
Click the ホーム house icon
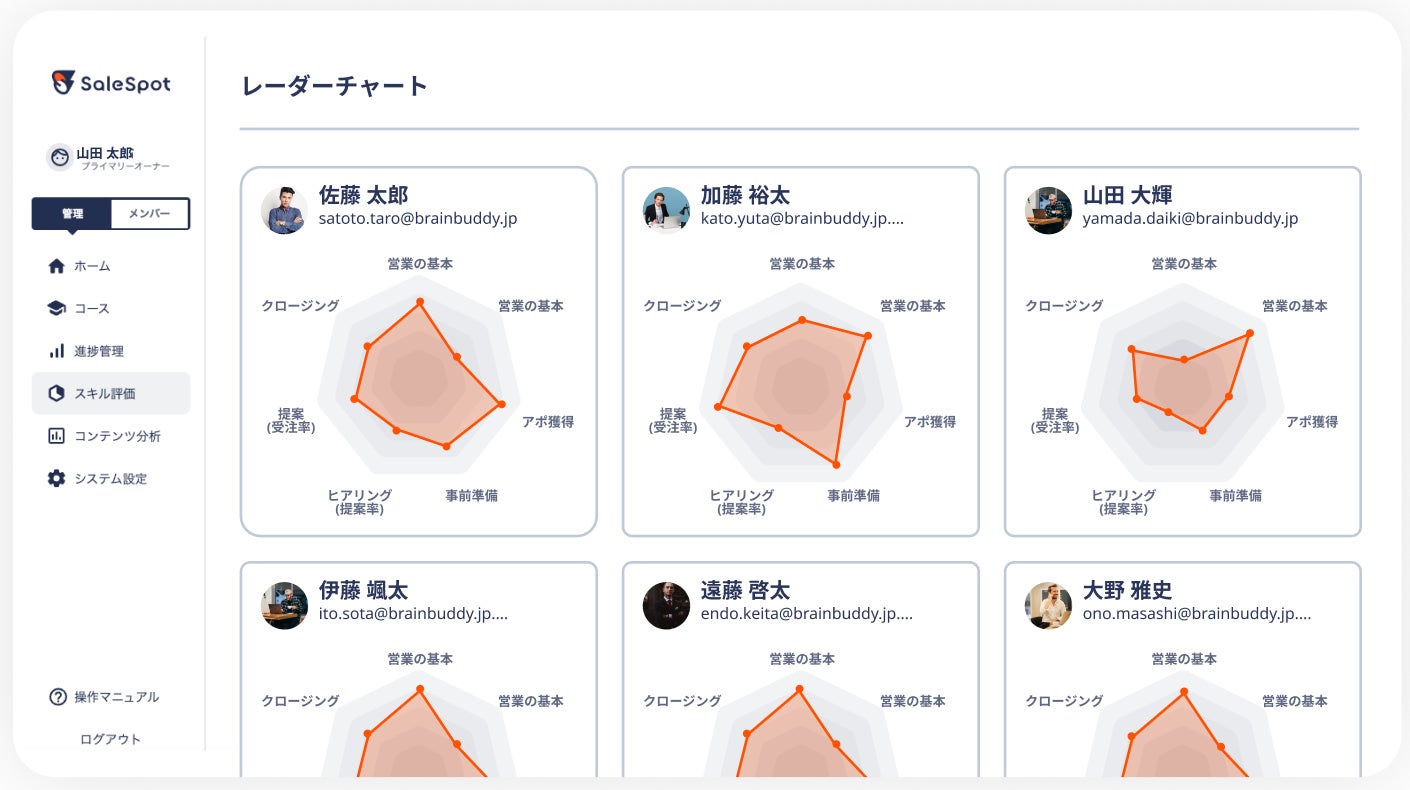pos(57,266)
